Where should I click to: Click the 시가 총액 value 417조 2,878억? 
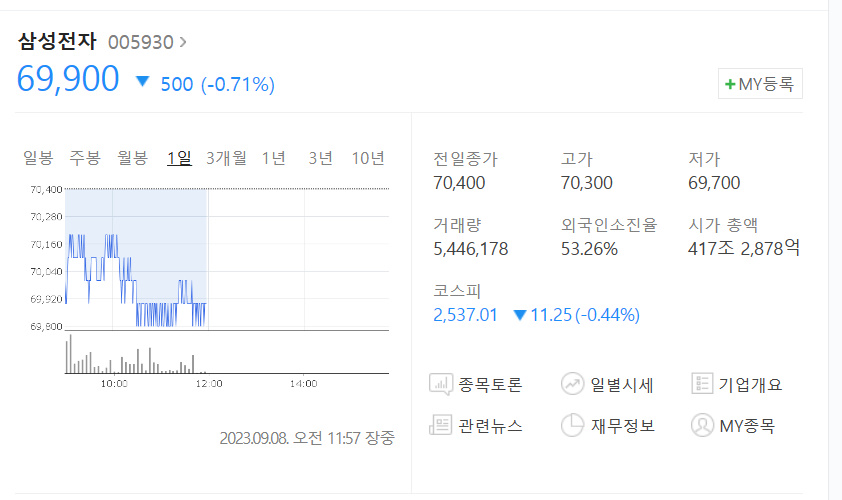pyautogui.click(x=744, y=248)
